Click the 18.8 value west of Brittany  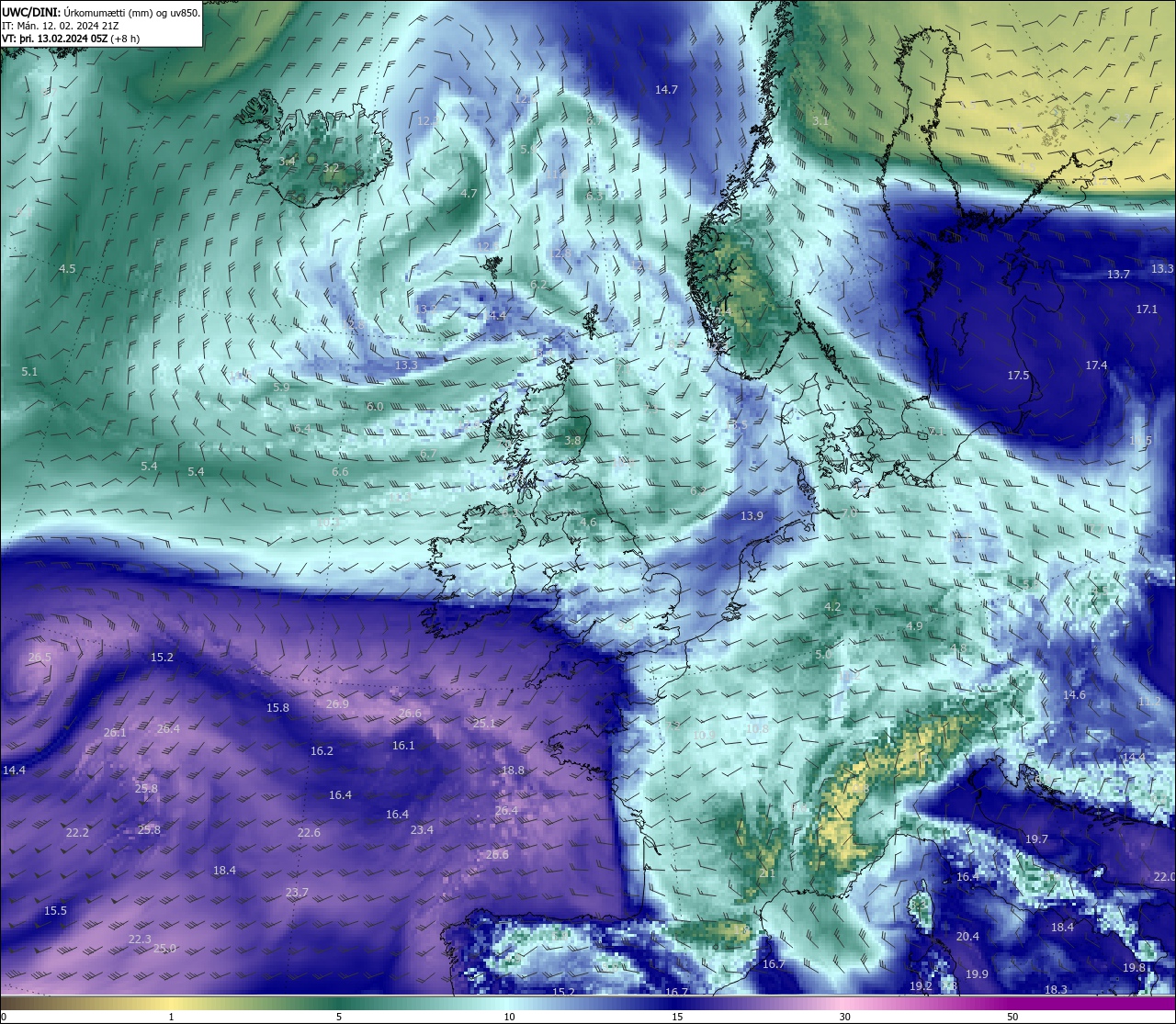coord(513,771)
